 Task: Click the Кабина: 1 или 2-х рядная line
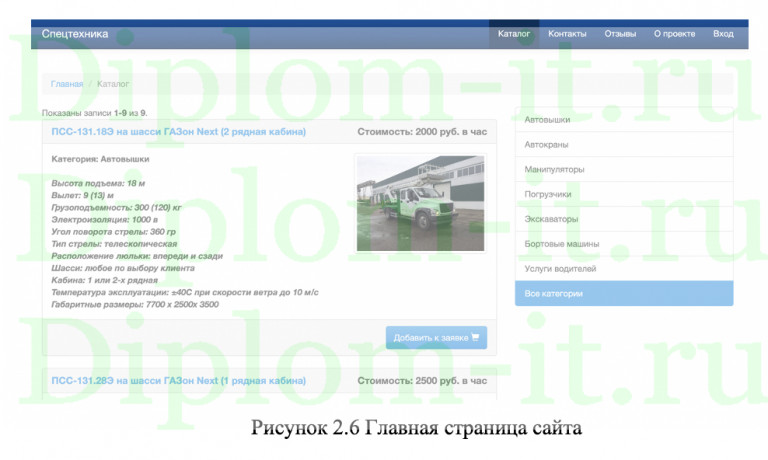pos(104,280)
